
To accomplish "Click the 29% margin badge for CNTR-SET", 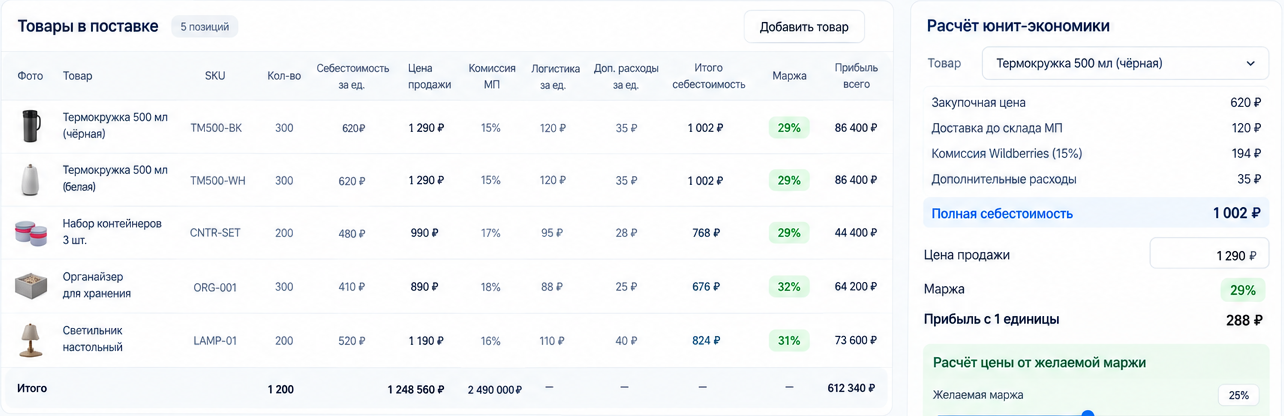I will pyautogui.click(x=789, y=233).
